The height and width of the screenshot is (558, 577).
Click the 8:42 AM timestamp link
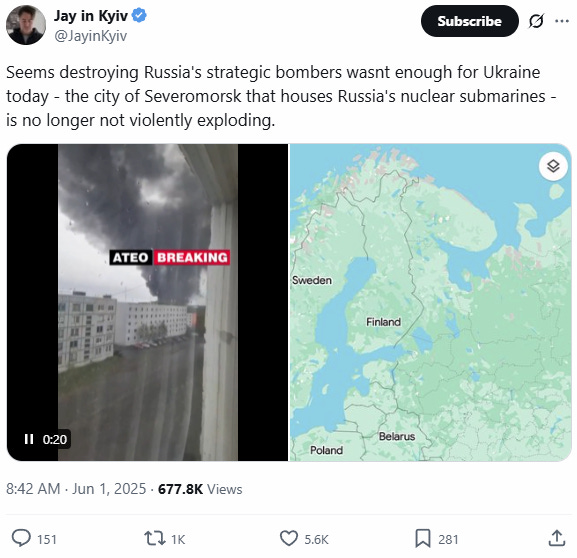click(x=33, y=489)
